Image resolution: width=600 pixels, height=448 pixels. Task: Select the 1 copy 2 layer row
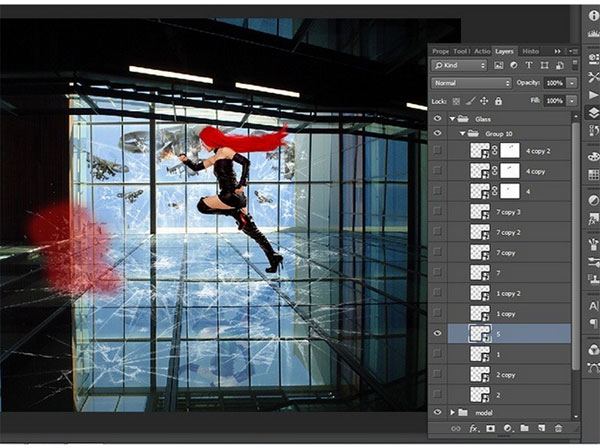click(x=509, y=293)
